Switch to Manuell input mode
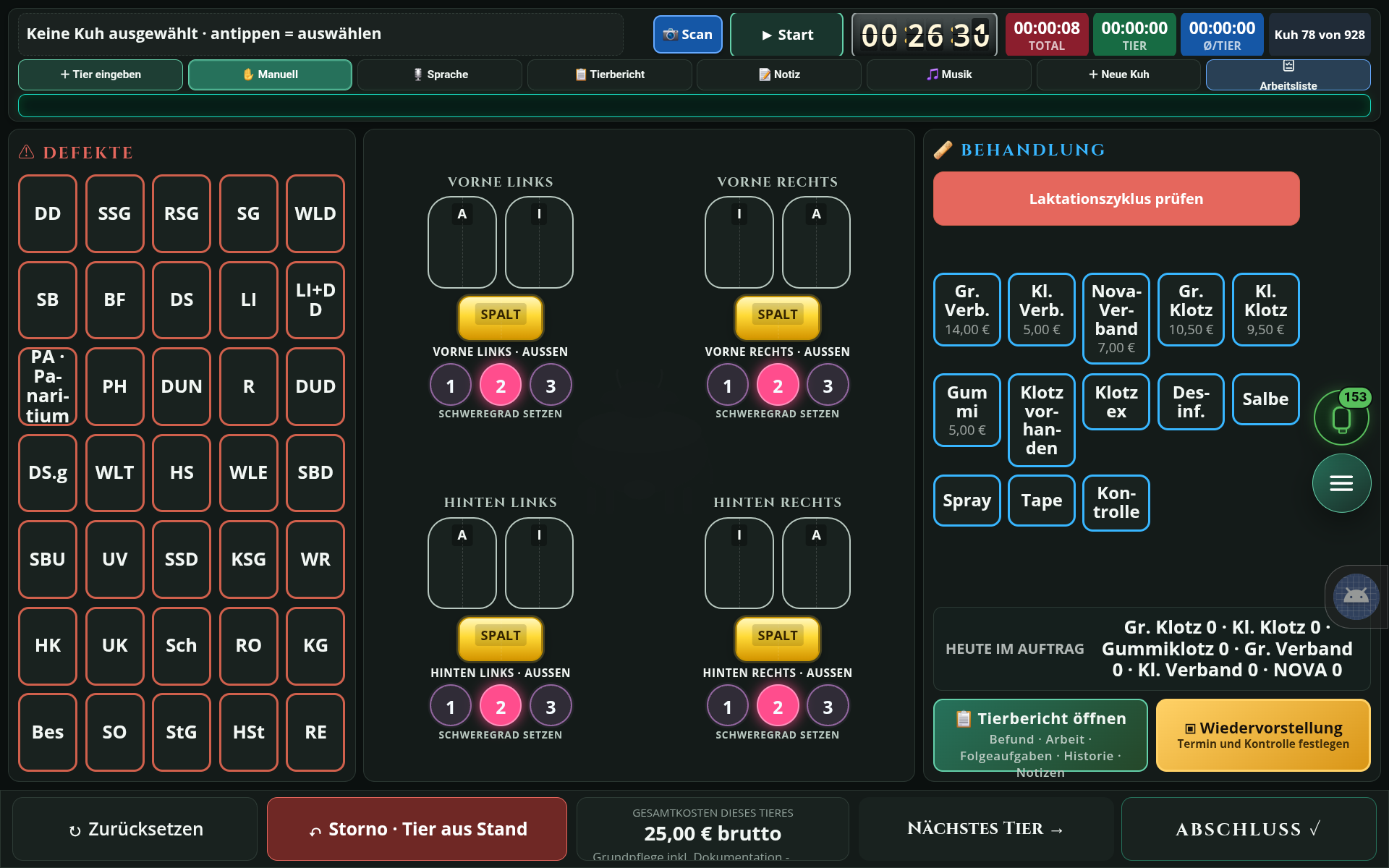Viewport: 1389px width, 868px height. coord(270,75)
